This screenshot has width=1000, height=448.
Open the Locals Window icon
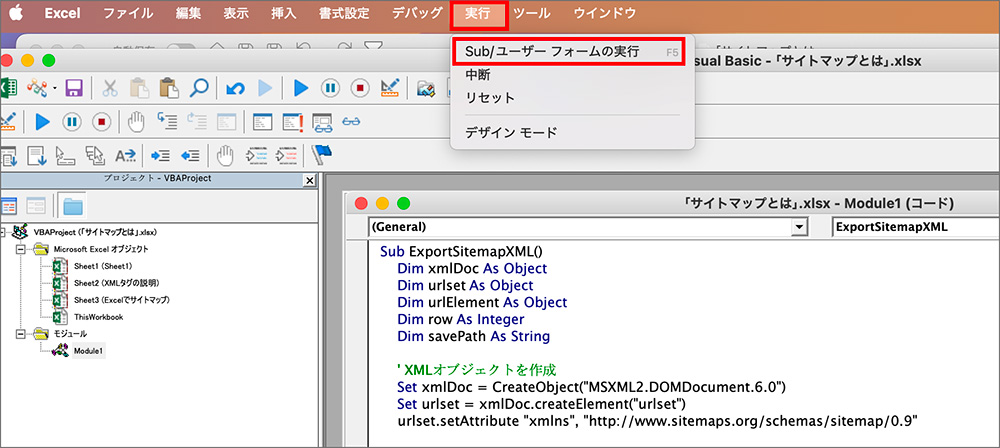pyautogui.click(x=262, y=121)
